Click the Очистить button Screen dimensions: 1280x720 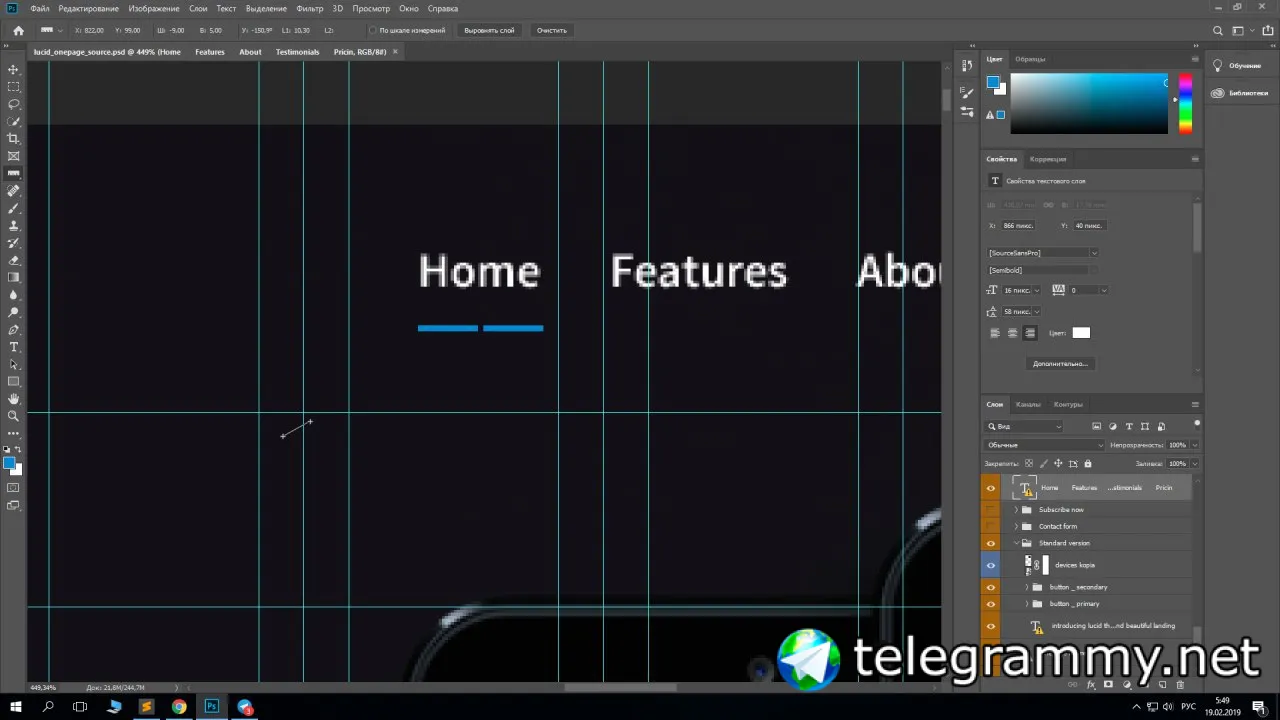[x=552, y=31]
